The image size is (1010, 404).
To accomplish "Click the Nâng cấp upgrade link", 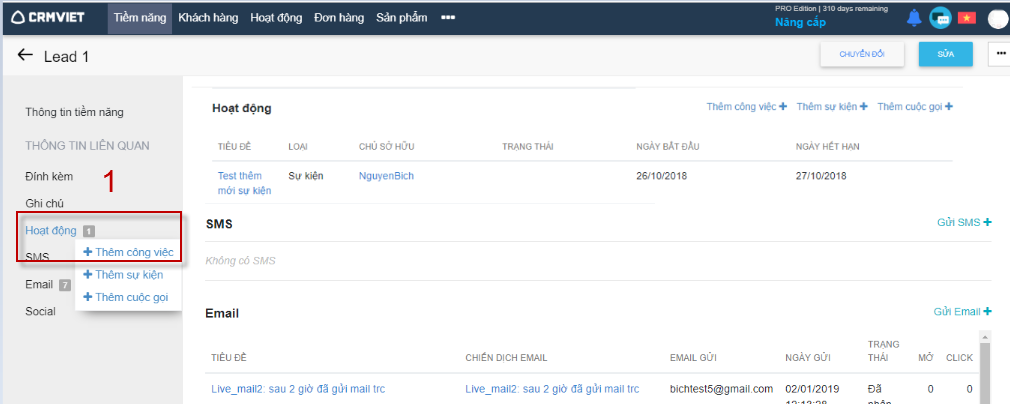I will tap(800, 22).
